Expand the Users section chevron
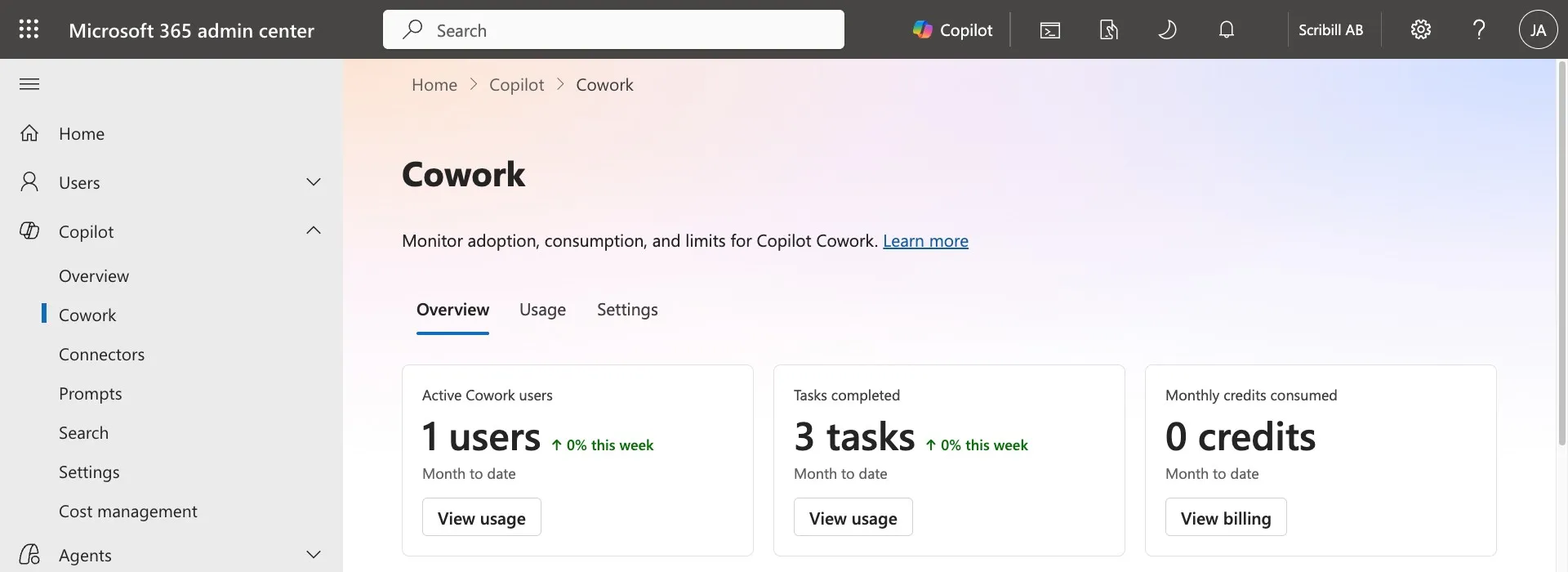The height and width of the screenshot is (572, 1568). pos(314,181)
